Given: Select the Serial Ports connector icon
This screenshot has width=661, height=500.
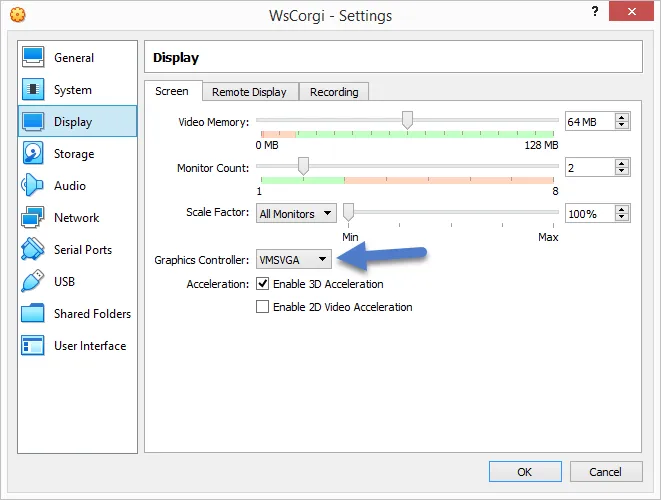Looking at the screenshot, I should pos(33,250).
